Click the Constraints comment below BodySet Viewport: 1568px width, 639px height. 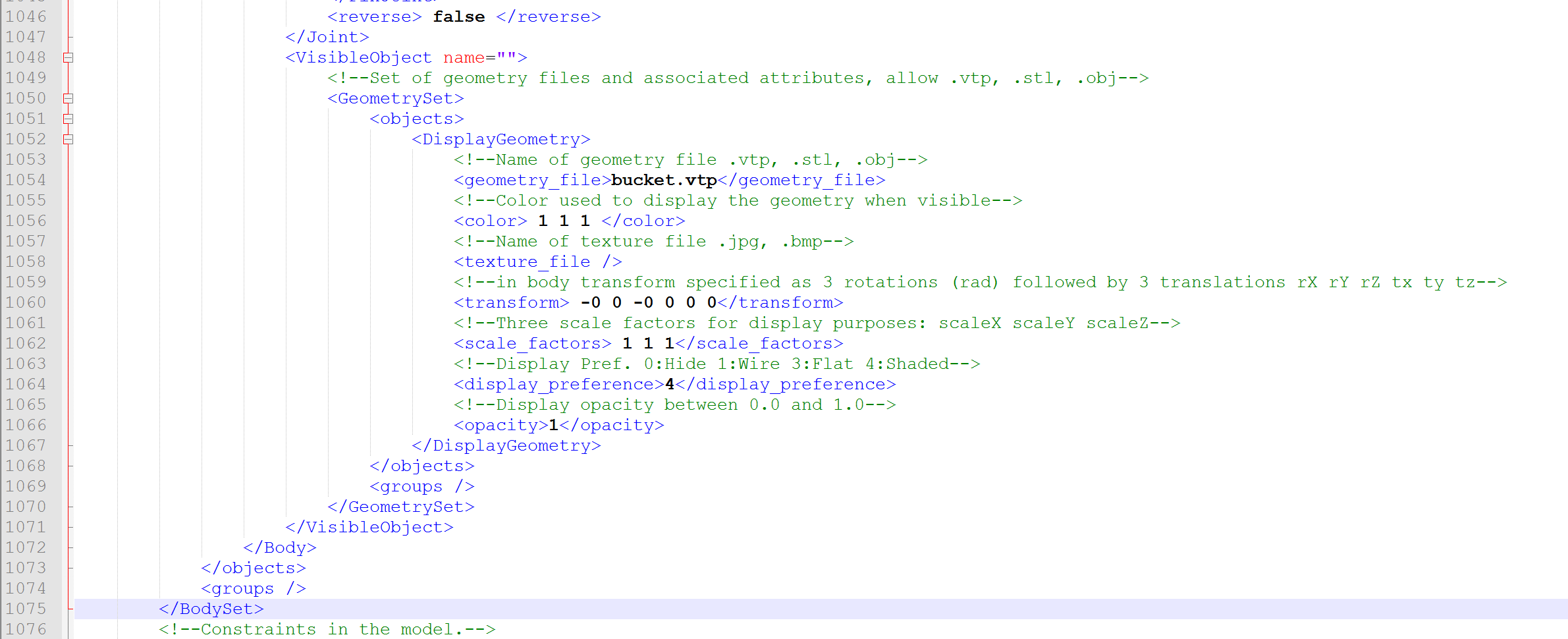pos(327,629)
